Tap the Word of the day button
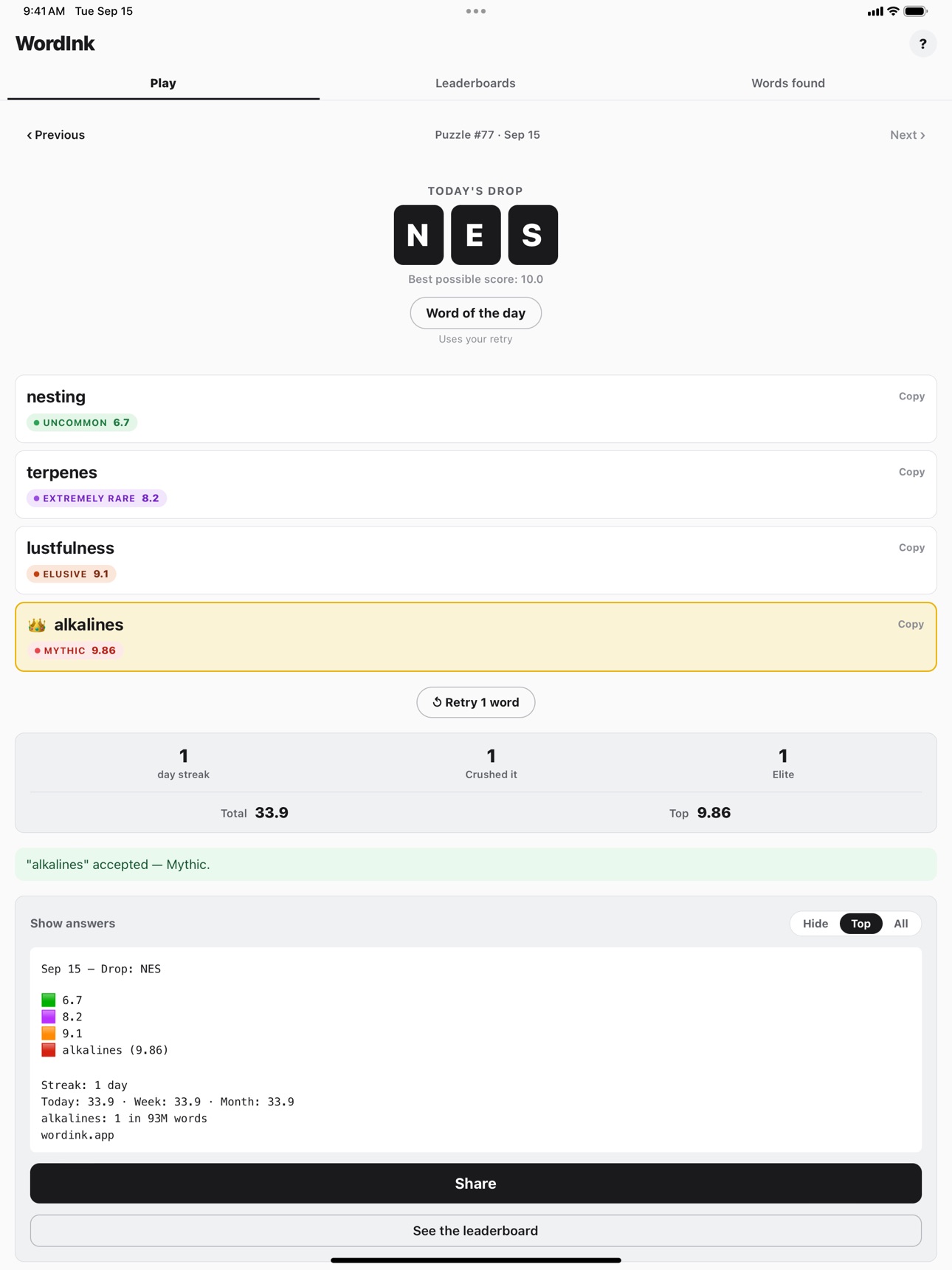Screen dimensions: 952x1270 [476, 313]
